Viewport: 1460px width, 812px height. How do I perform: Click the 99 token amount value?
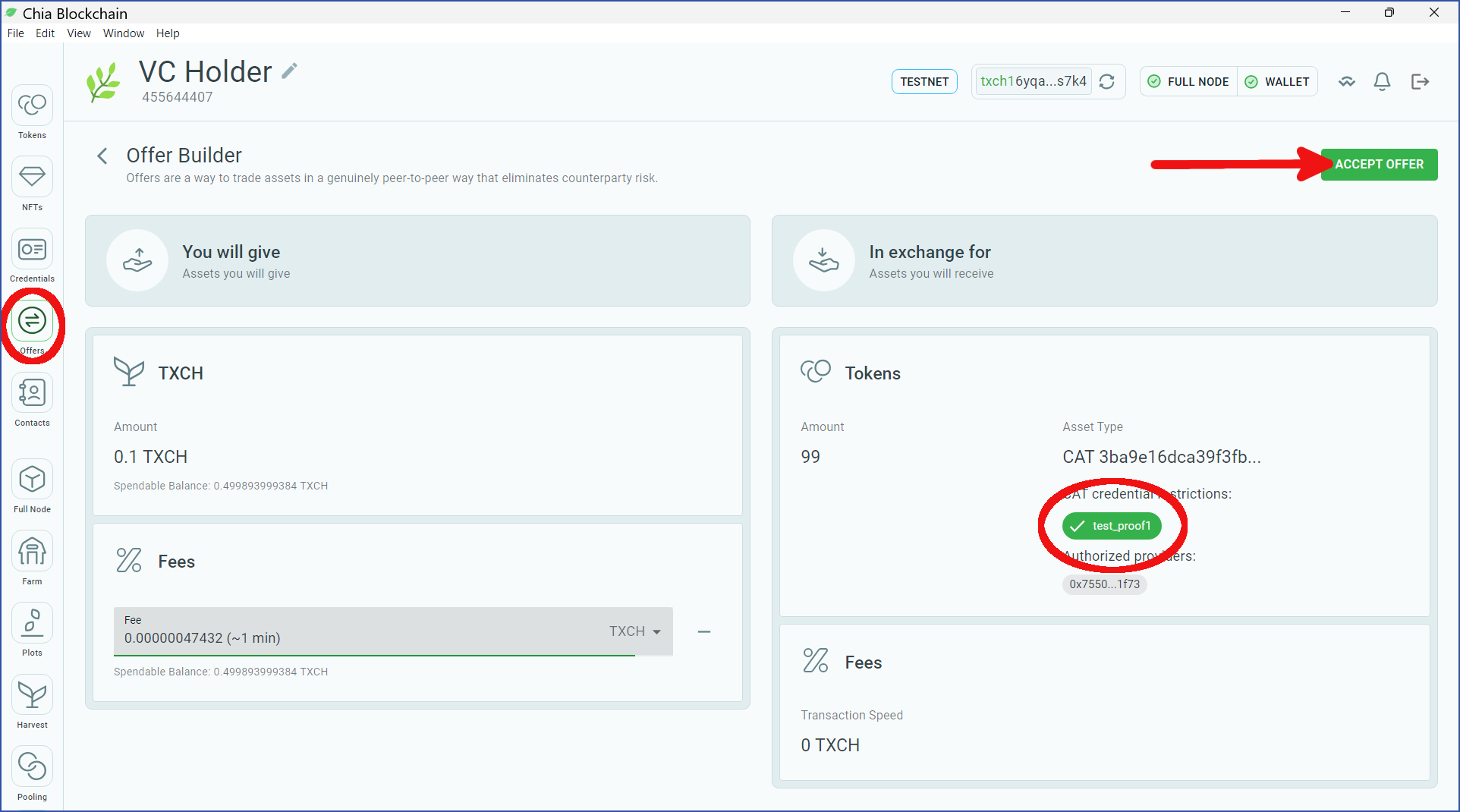810,457
